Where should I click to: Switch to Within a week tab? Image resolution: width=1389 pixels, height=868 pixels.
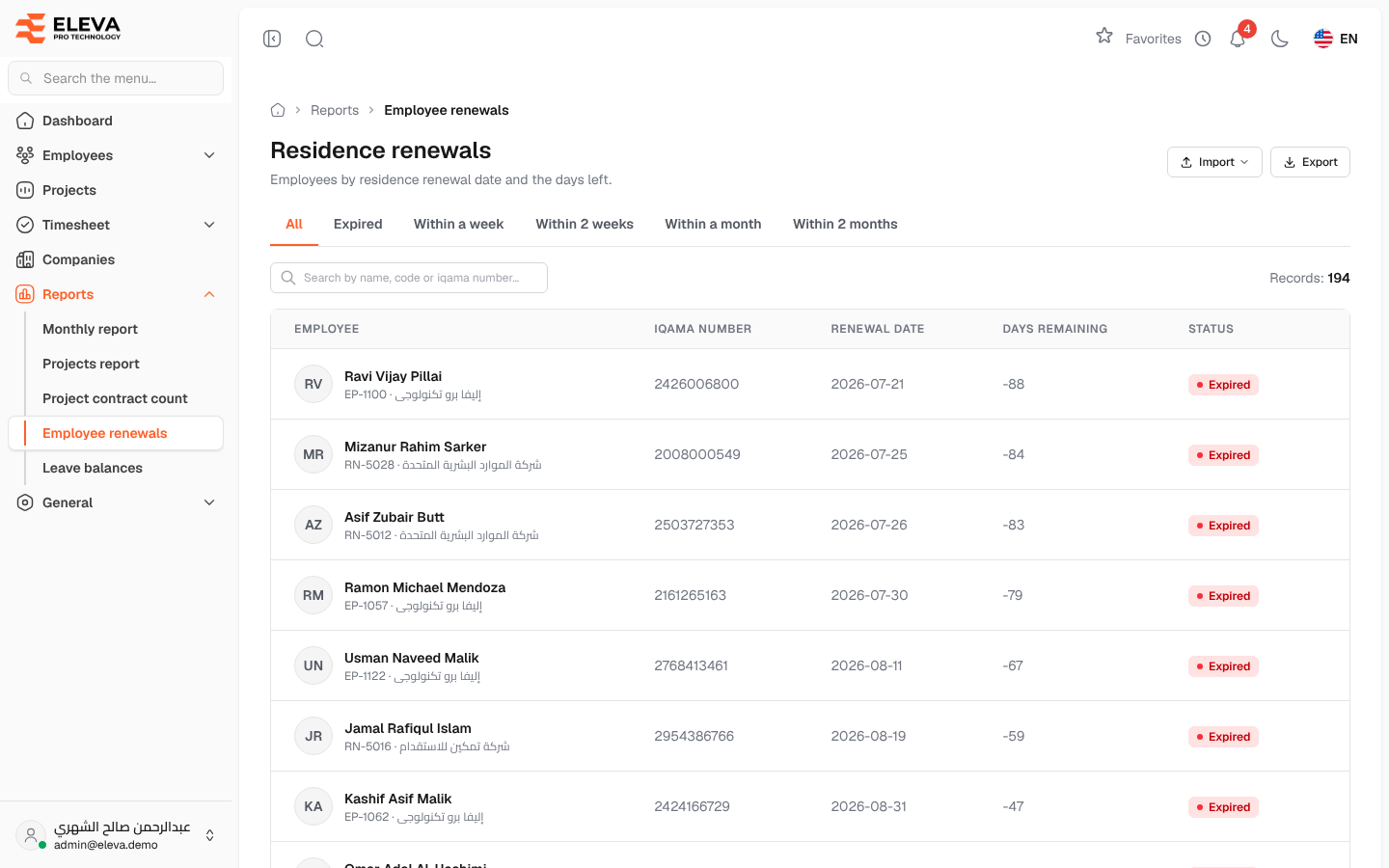pos(458,224)
